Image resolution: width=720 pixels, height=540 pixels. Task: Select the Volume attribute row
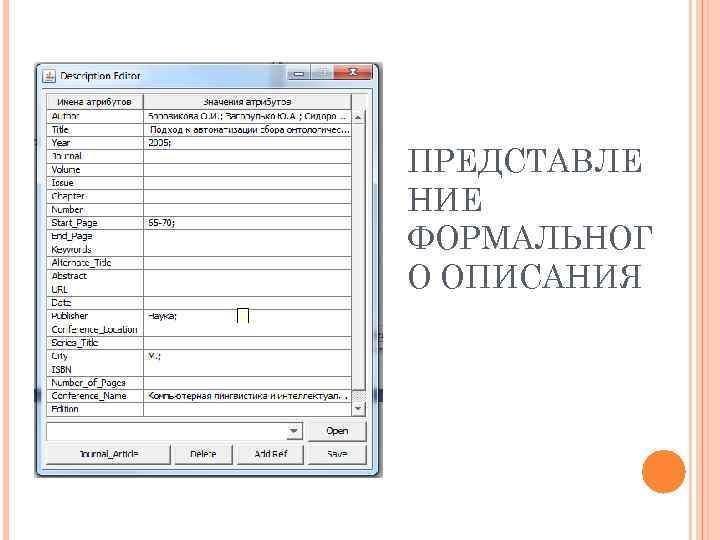199,169
